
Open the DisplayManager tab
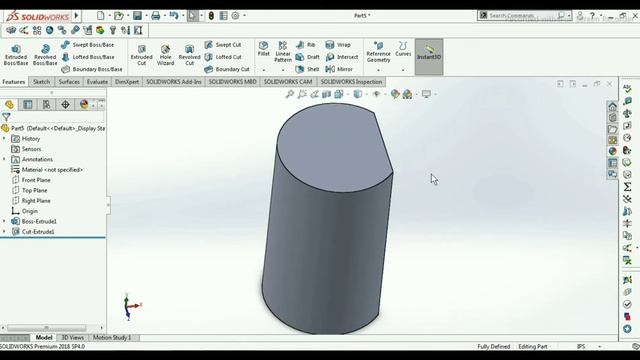click(x=84, y=105)
